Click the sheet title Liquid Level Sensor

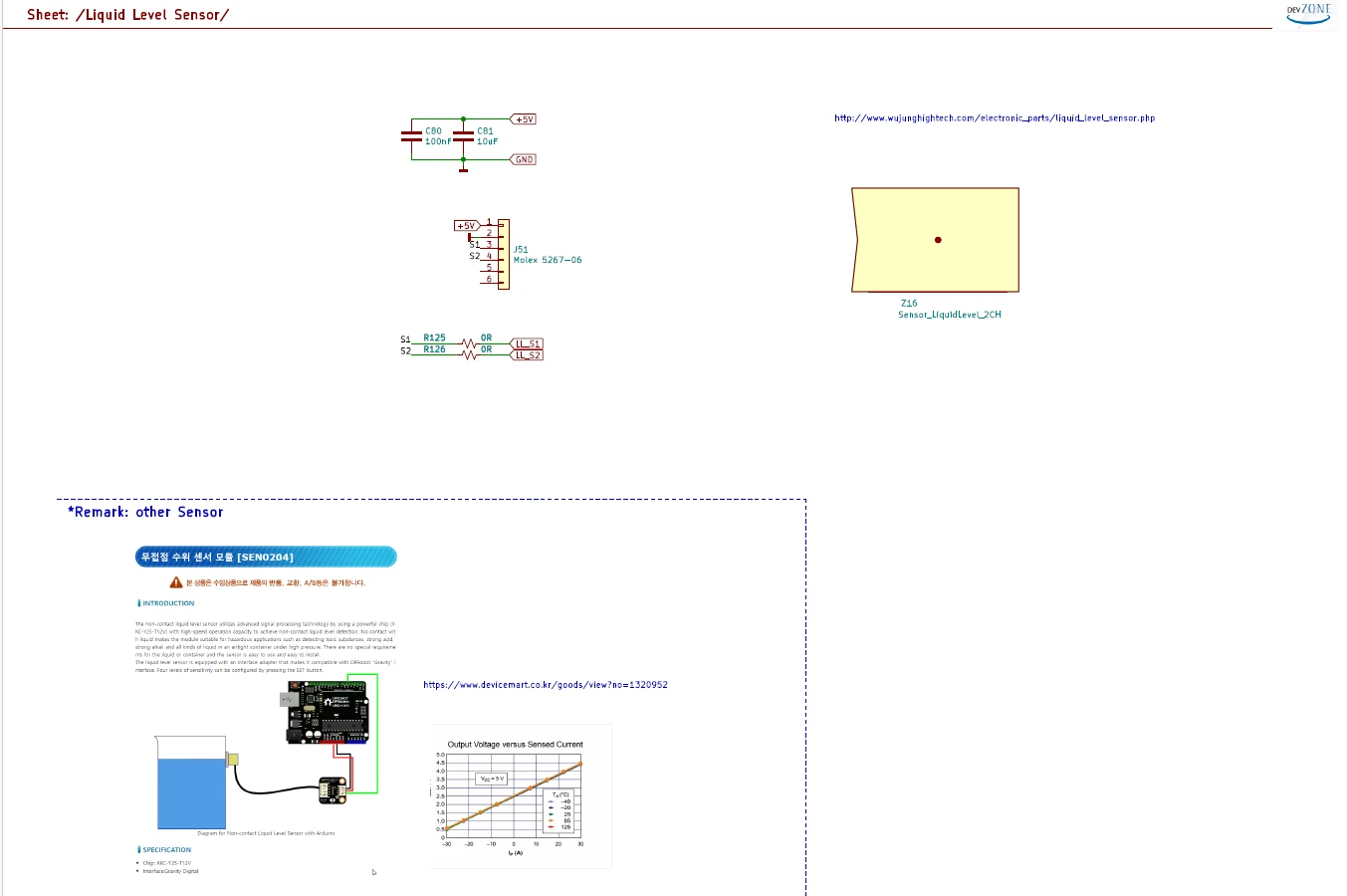click(127, 15)
